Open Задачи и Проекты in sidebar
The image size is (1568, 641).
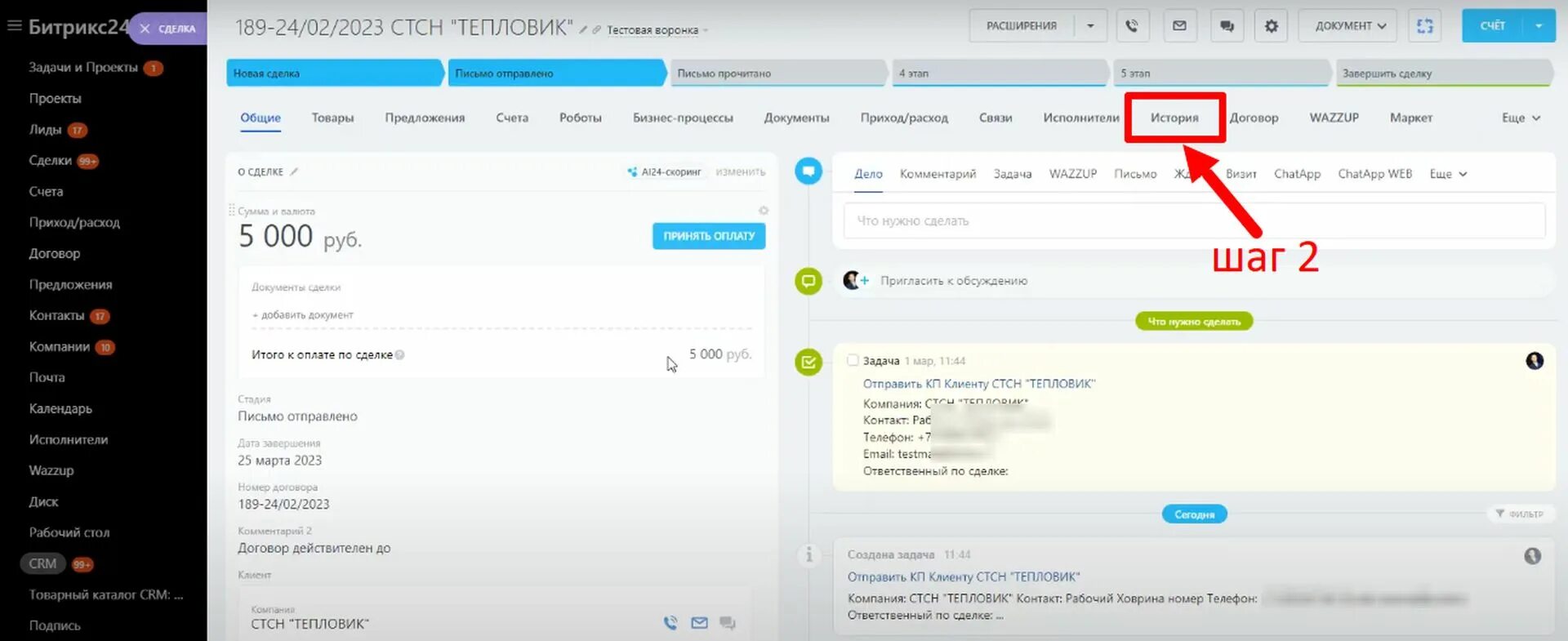(x=82, y=68)
